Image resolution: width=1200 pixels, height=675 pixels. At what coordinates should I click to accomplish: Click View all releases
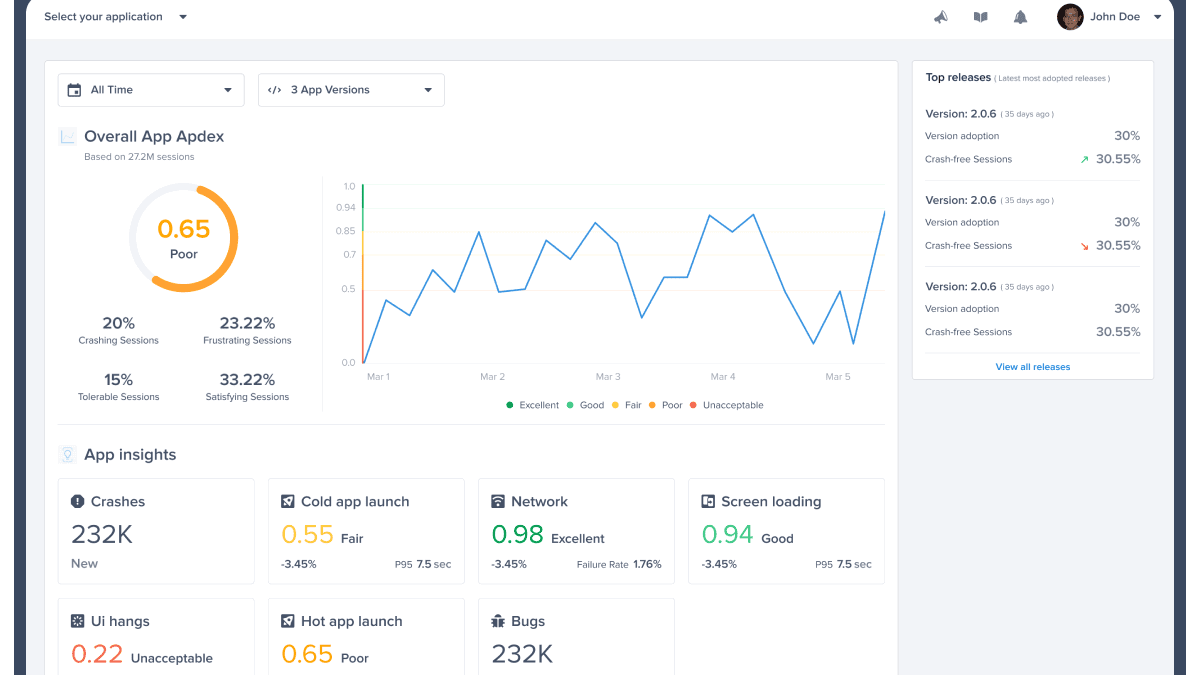[1032, 366]
